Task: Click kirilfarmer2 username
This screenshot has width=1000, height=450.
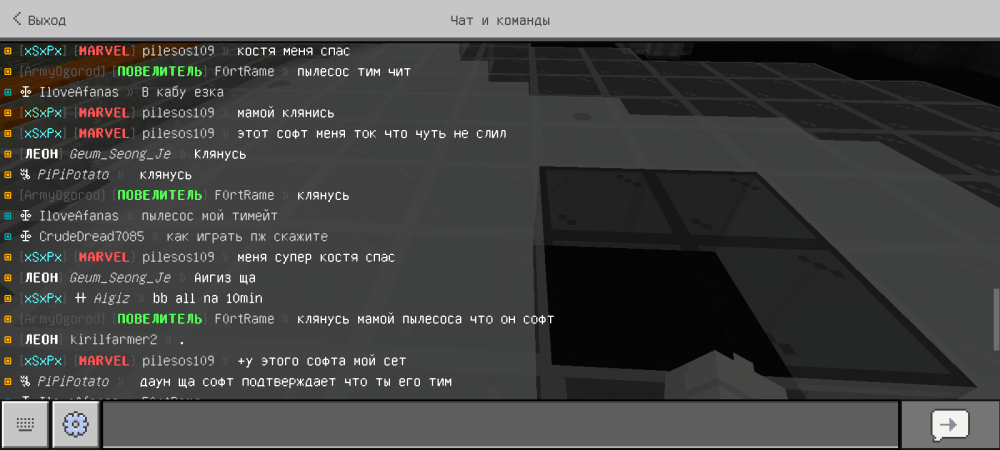Action: [x=113, y=340]
